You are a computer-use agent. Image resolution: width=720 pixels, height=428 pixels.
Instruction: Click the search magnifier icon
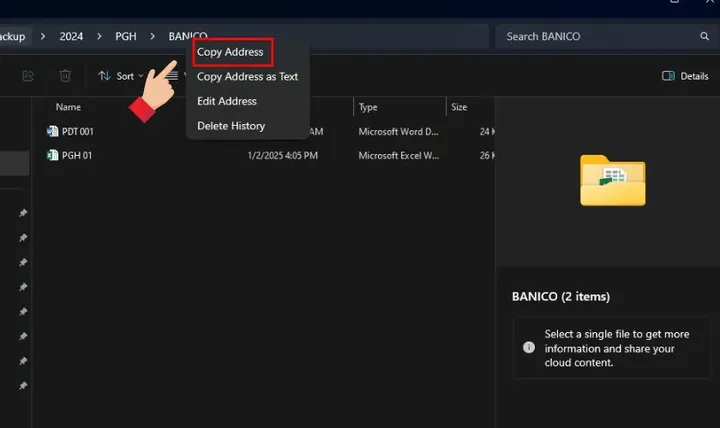(704, 36)
